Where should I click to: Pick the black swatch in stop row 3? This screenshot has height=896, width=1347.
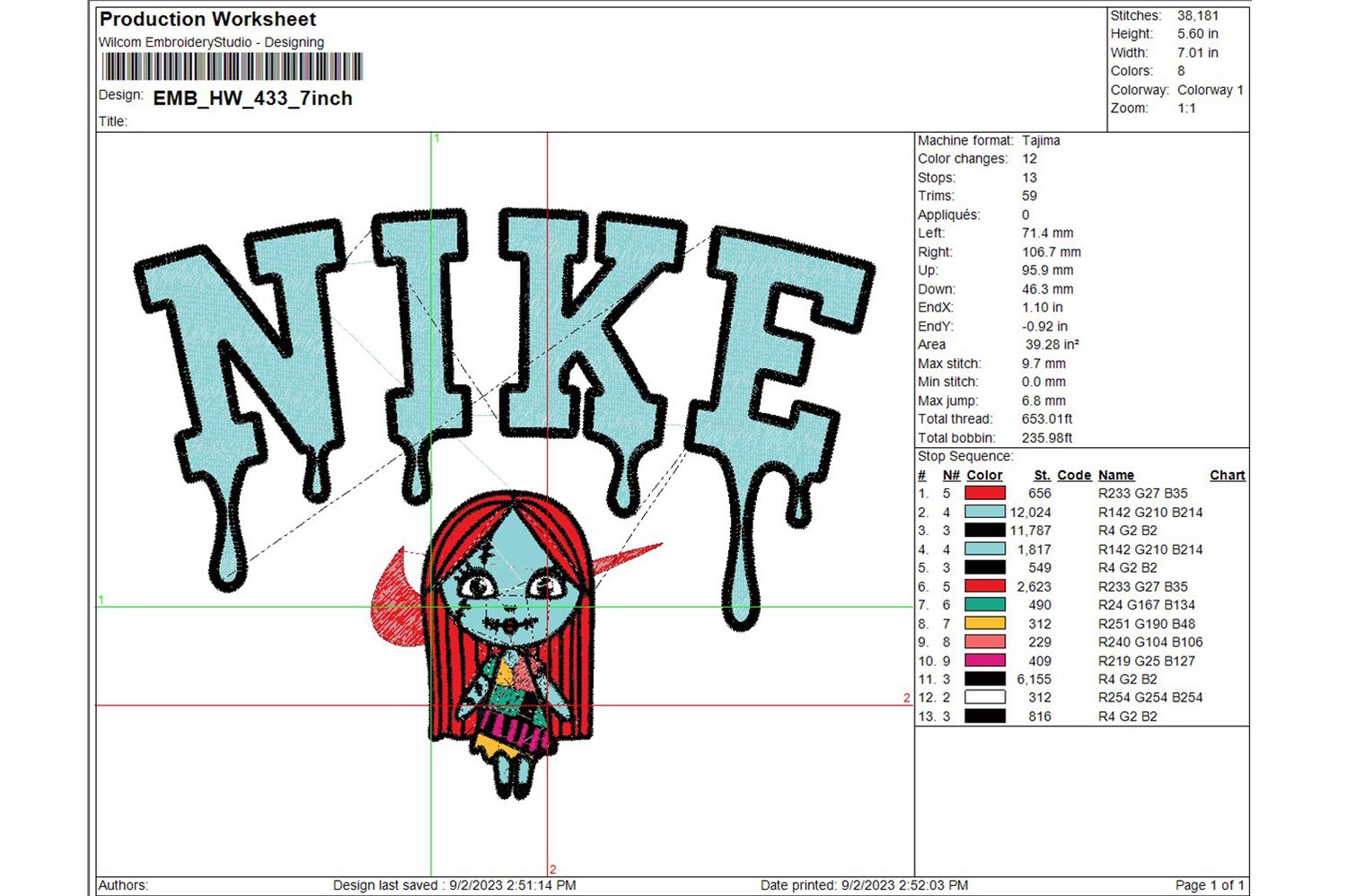point(985,531)
